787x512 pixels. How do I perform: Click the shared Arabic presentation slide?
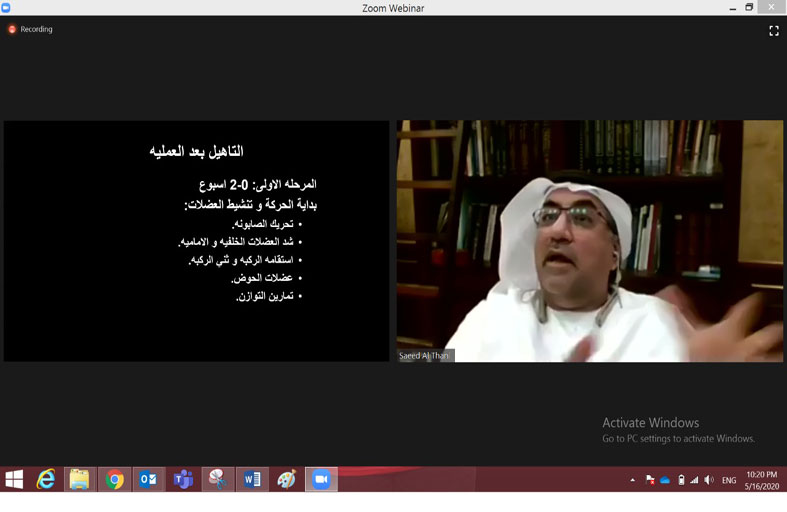point(196,240)
